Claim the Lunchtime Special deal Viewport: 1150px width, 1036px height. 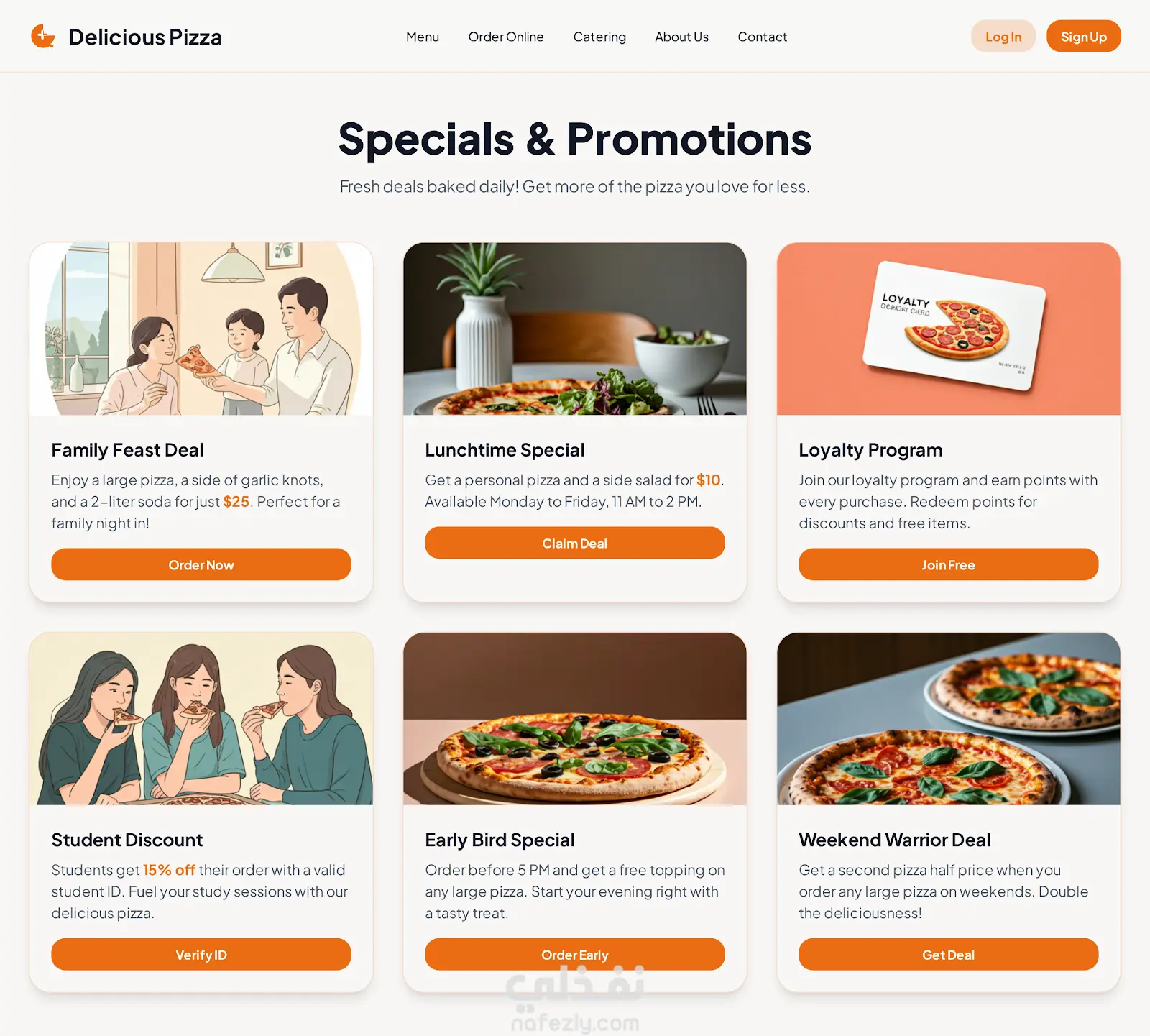click(x=575, y=543)
